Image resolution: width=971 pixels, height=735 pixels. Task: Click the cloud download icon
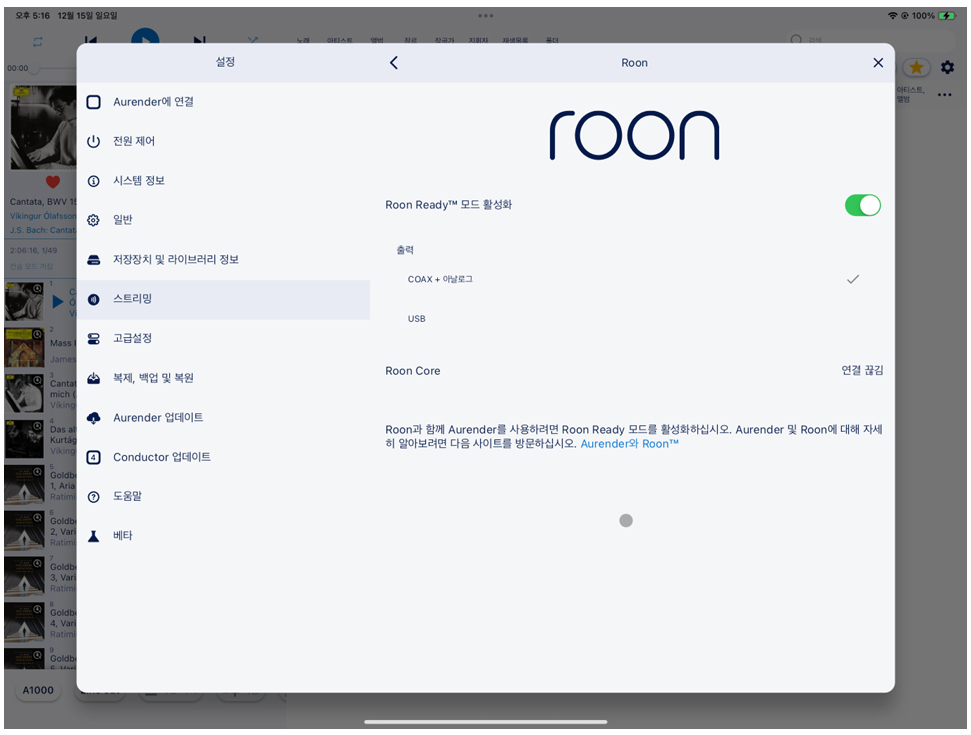tap(94, 418)
